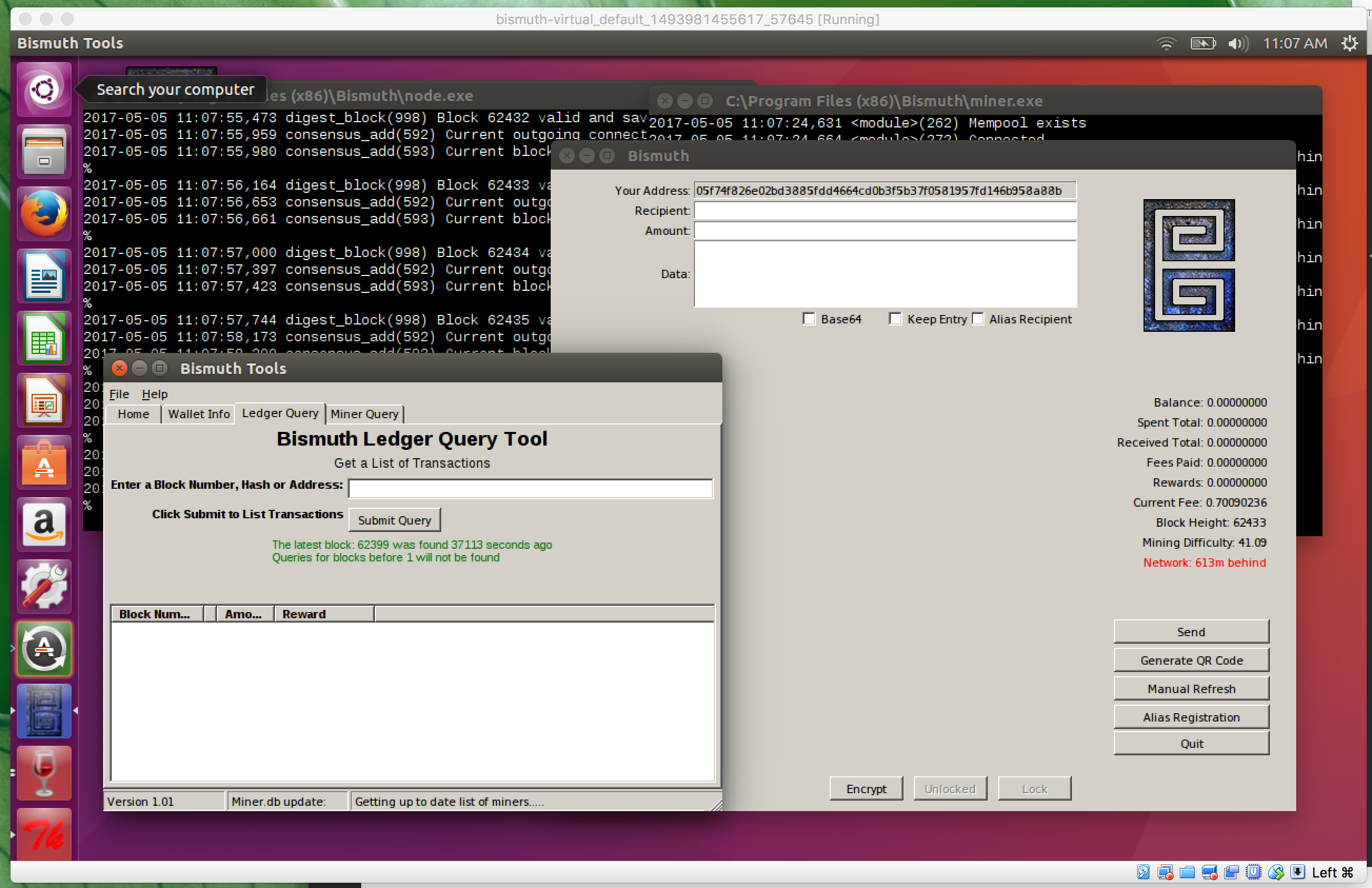Screen dimensions: 1372x888
Task: Open Firefox browser from Ubuntu dock
Action: coord(44,213)
